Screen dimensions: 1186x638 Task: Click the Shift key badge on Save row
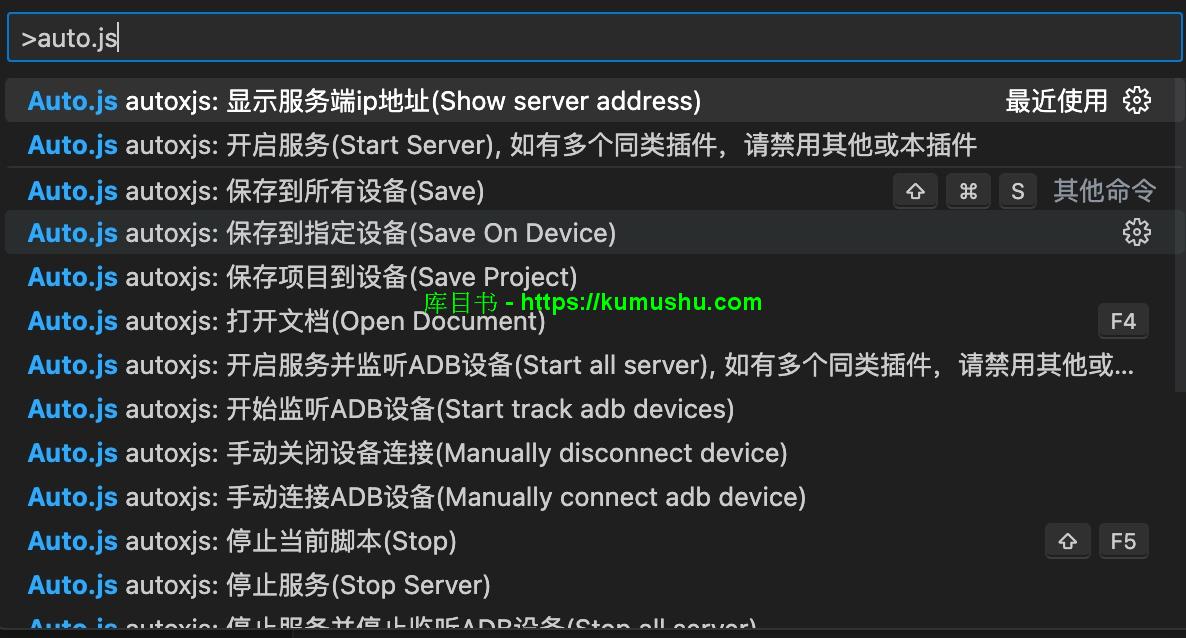(x=915, y=191)
